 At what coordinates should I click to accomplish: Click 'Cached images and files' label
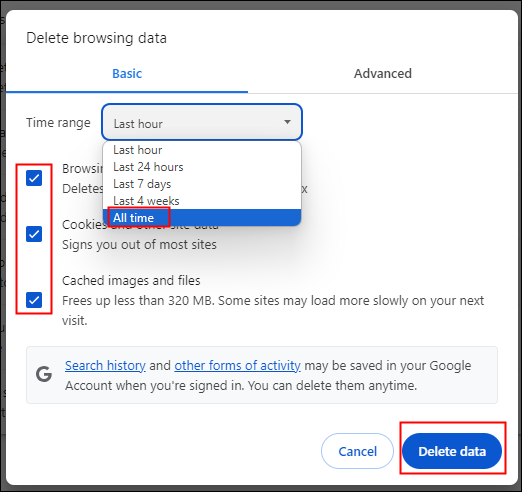(x=131, y=281)
